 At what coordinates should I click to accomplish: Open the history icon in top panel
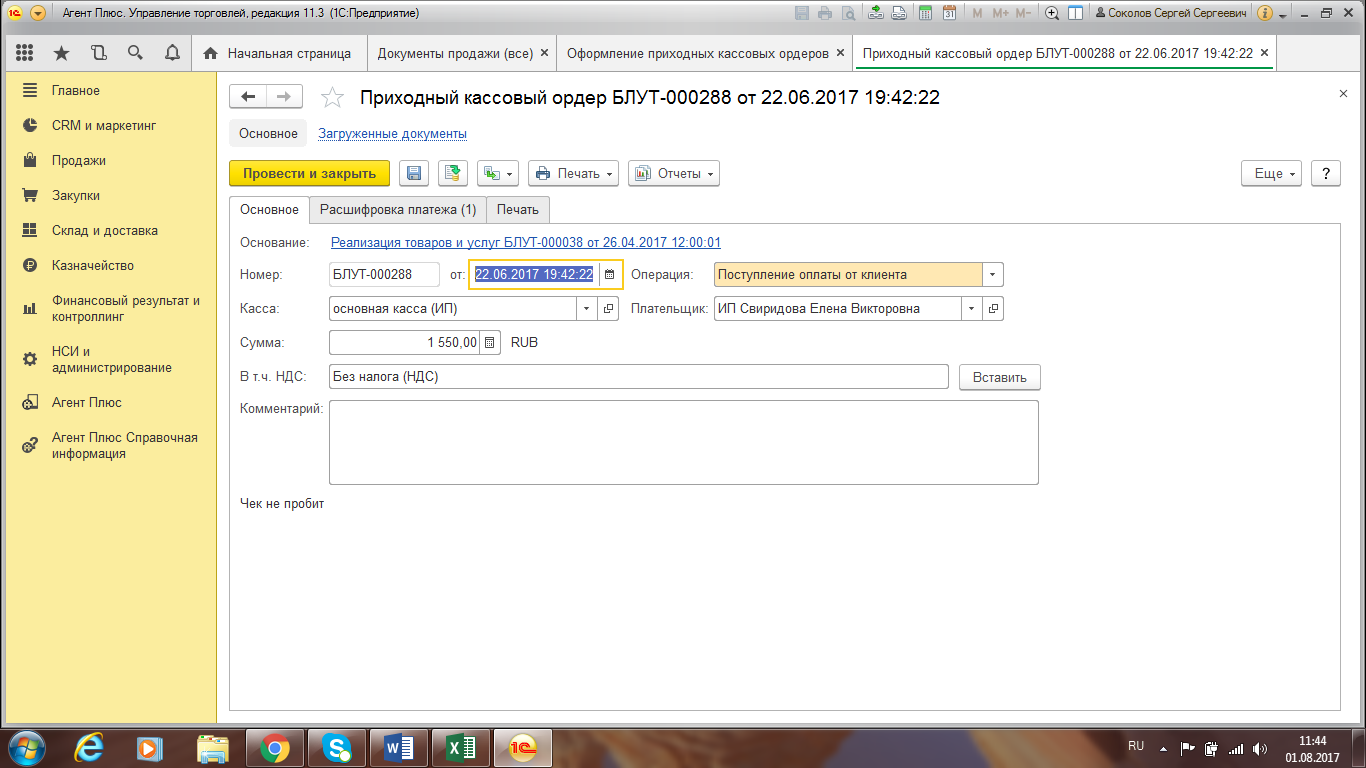[98, 53]
